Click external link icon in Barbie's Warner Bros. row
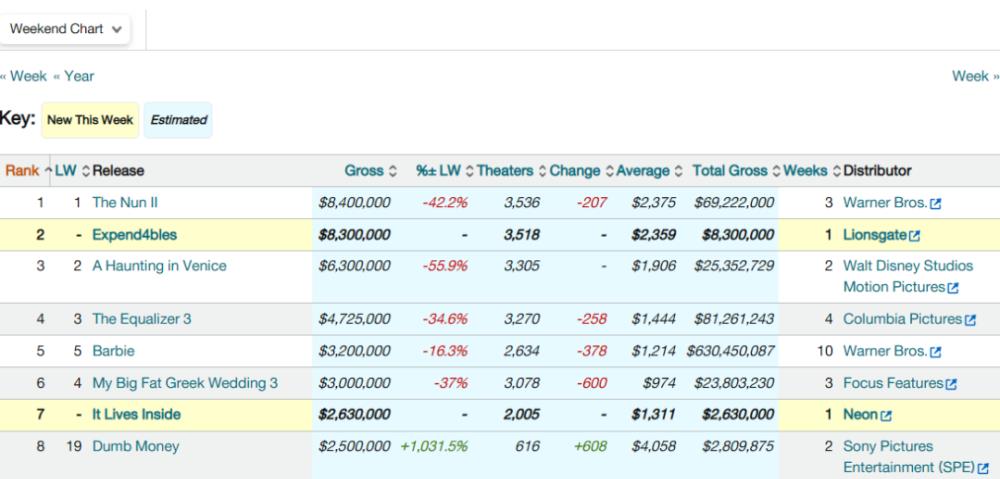This screenshot has width=1000, height=479. click(x=936, y=352)
